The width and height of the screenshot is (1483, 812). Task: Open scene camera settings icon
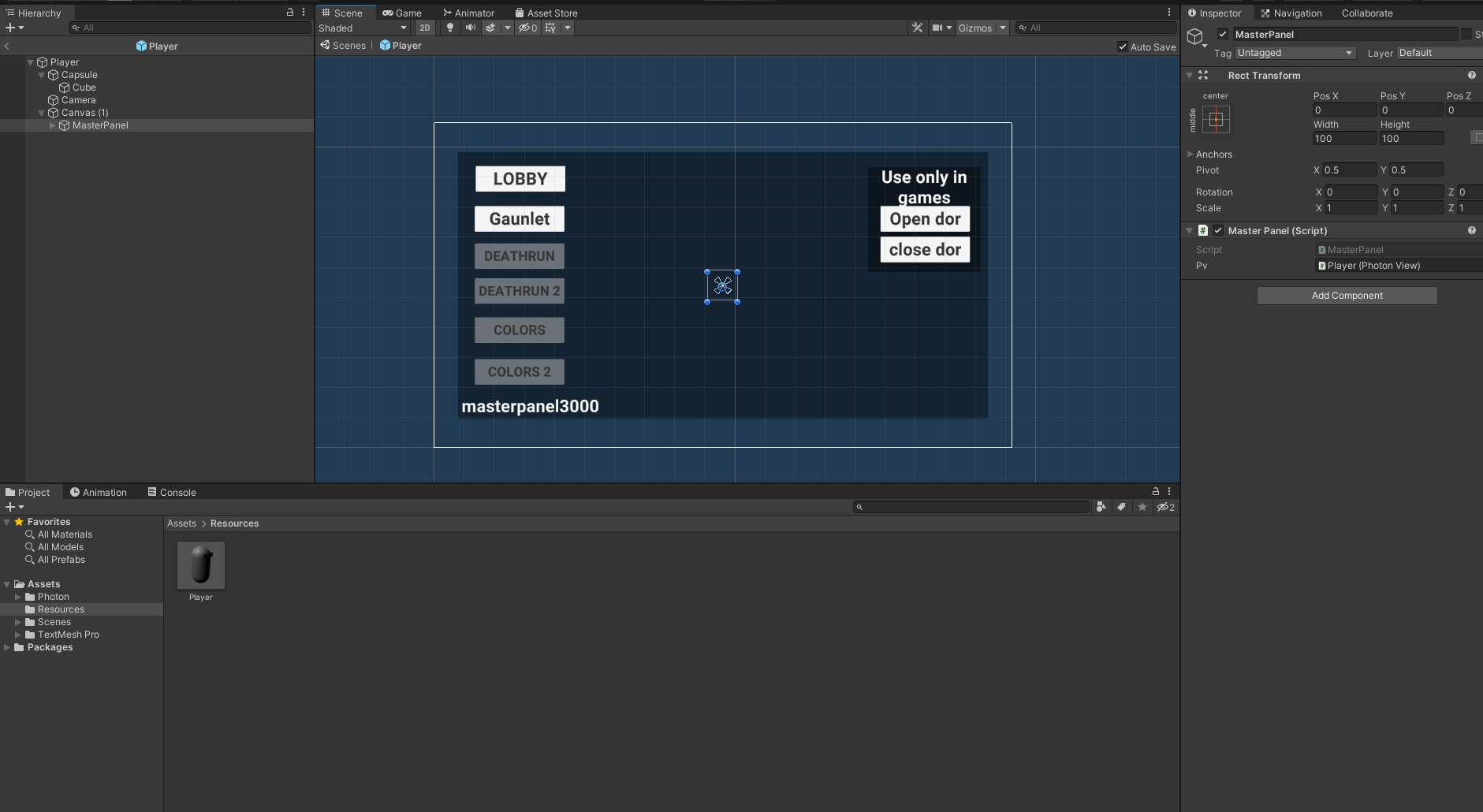tap(937, 28)
